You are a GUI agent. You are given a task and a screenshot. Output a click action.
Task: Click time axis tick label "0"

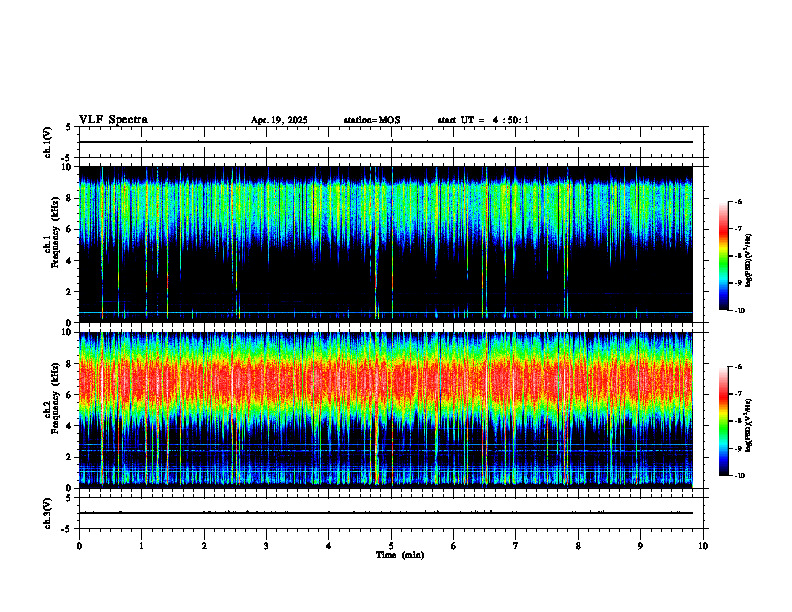[79, 546]
